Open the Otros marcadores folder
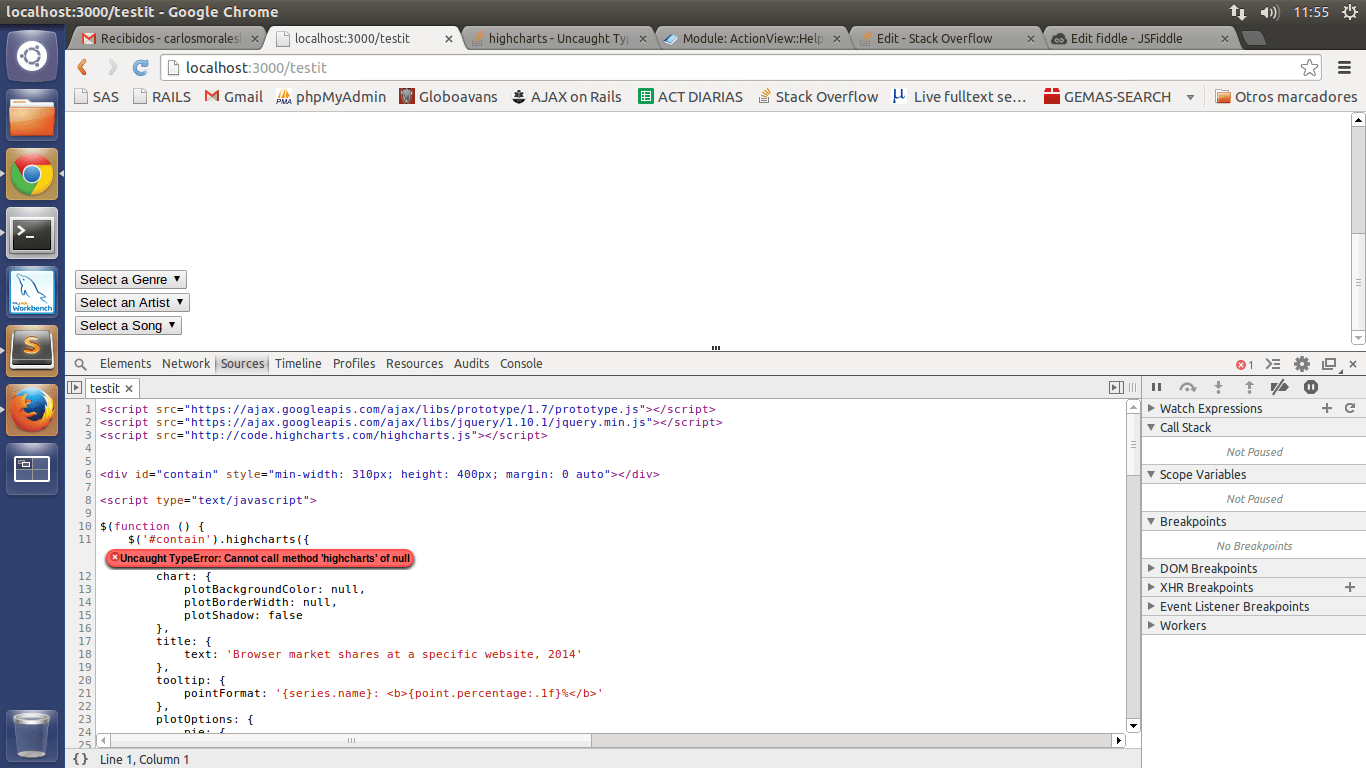Image resolution: width=1366 pixels, height=768 pixels. [x=1286, y=97]
